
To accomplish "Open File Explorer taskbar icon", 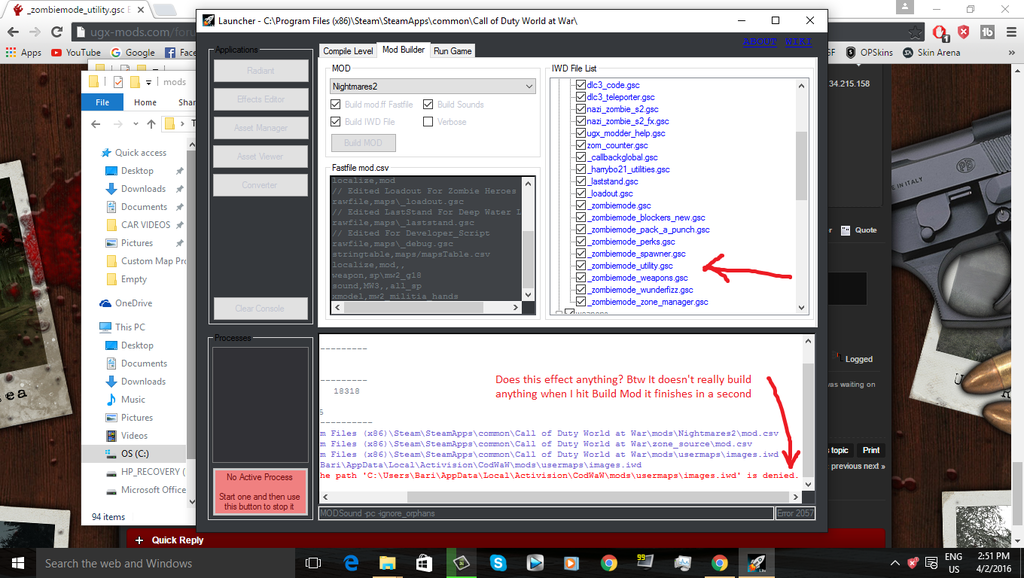I will tap(387, 563).
